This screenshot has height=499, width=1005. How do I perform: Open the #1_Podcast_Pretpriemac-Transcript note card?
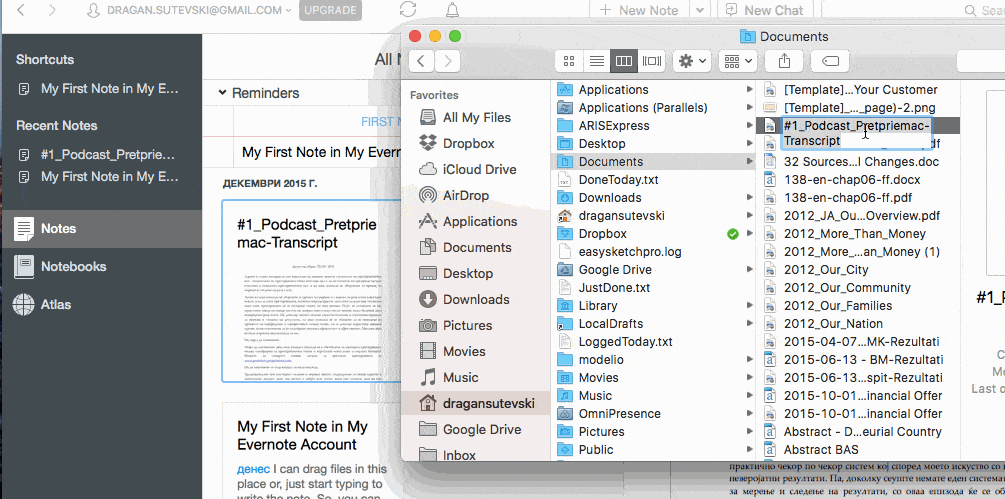(302, 290)
